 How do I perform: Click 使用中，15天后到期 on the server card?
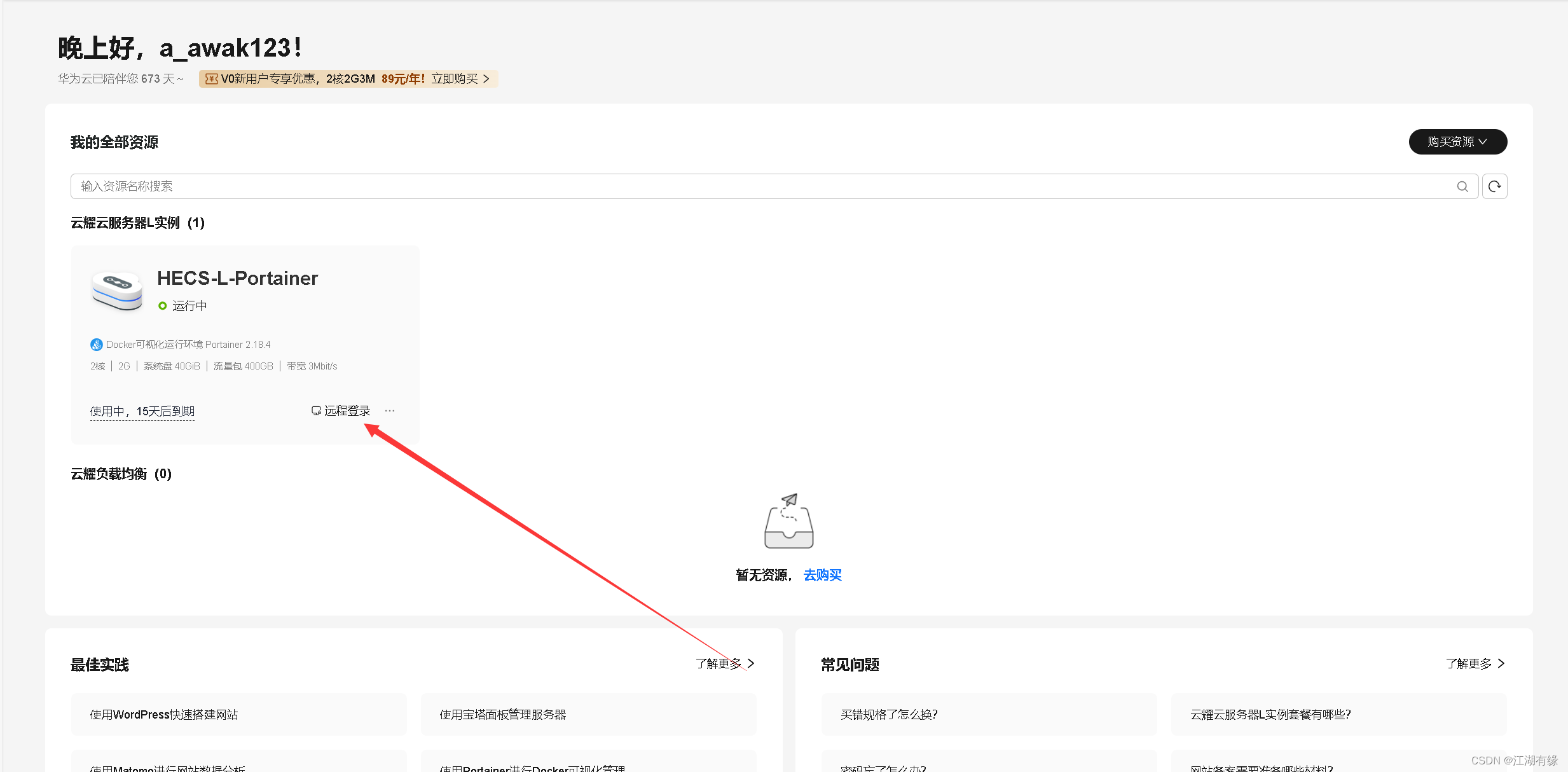tap(142, 411)
